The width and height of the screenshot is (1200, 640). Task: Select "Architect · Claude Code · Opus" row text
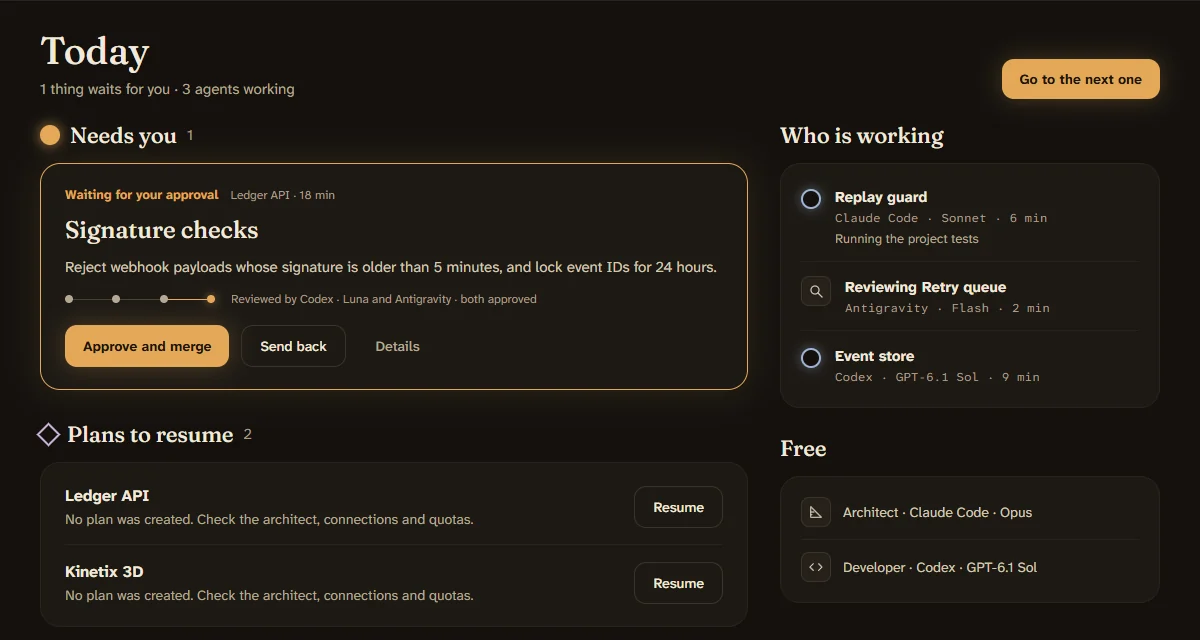[x=937, y=512]
